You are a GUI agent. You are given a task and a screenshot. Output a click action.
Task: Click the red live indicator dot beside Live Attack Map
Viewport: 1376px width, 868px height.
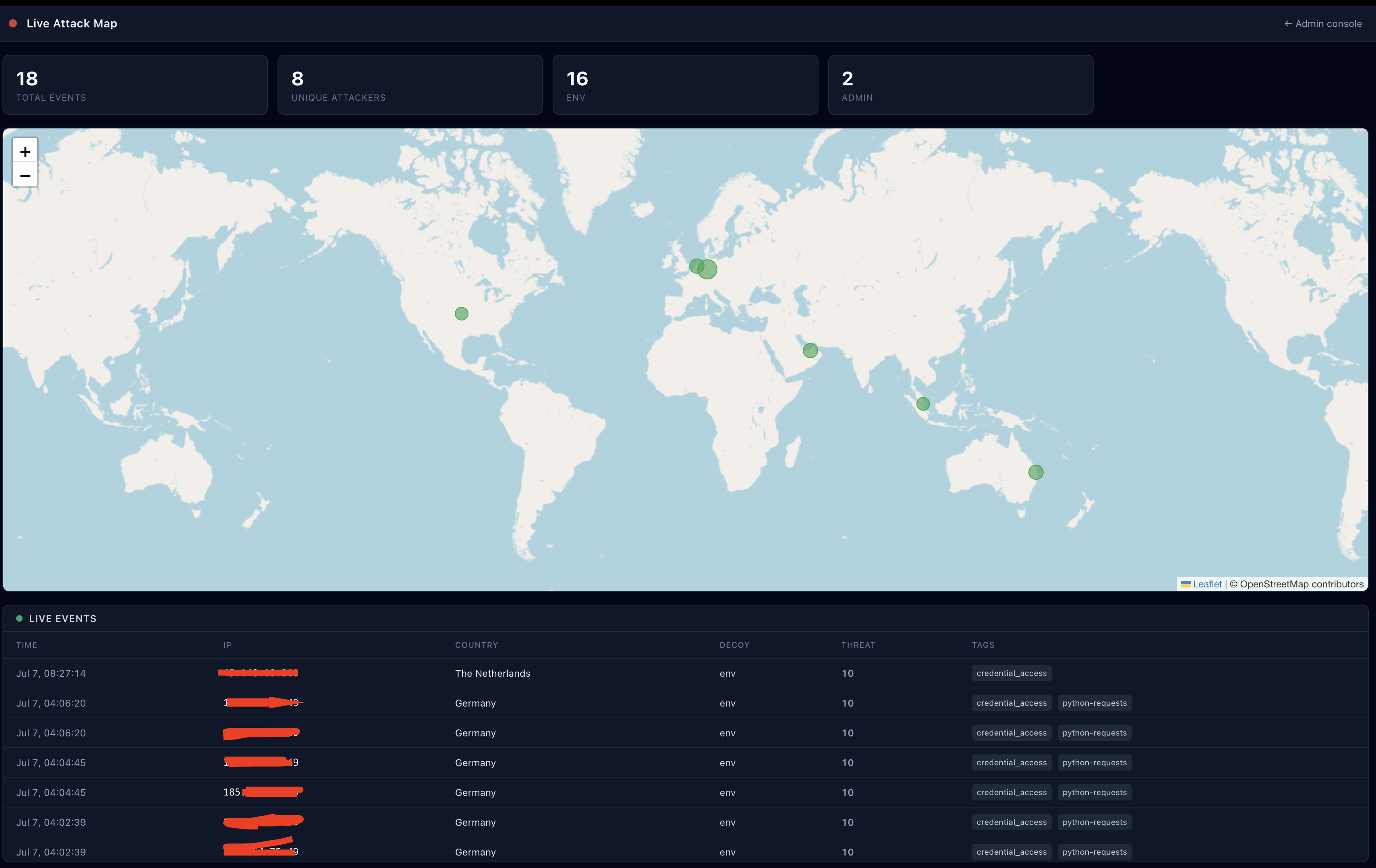12,23
